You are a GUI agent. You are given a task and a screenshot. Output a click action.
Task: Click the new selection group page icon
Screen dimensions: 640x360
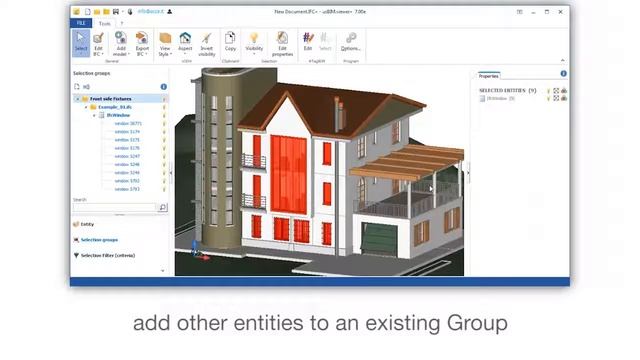(x=77, y=87)
